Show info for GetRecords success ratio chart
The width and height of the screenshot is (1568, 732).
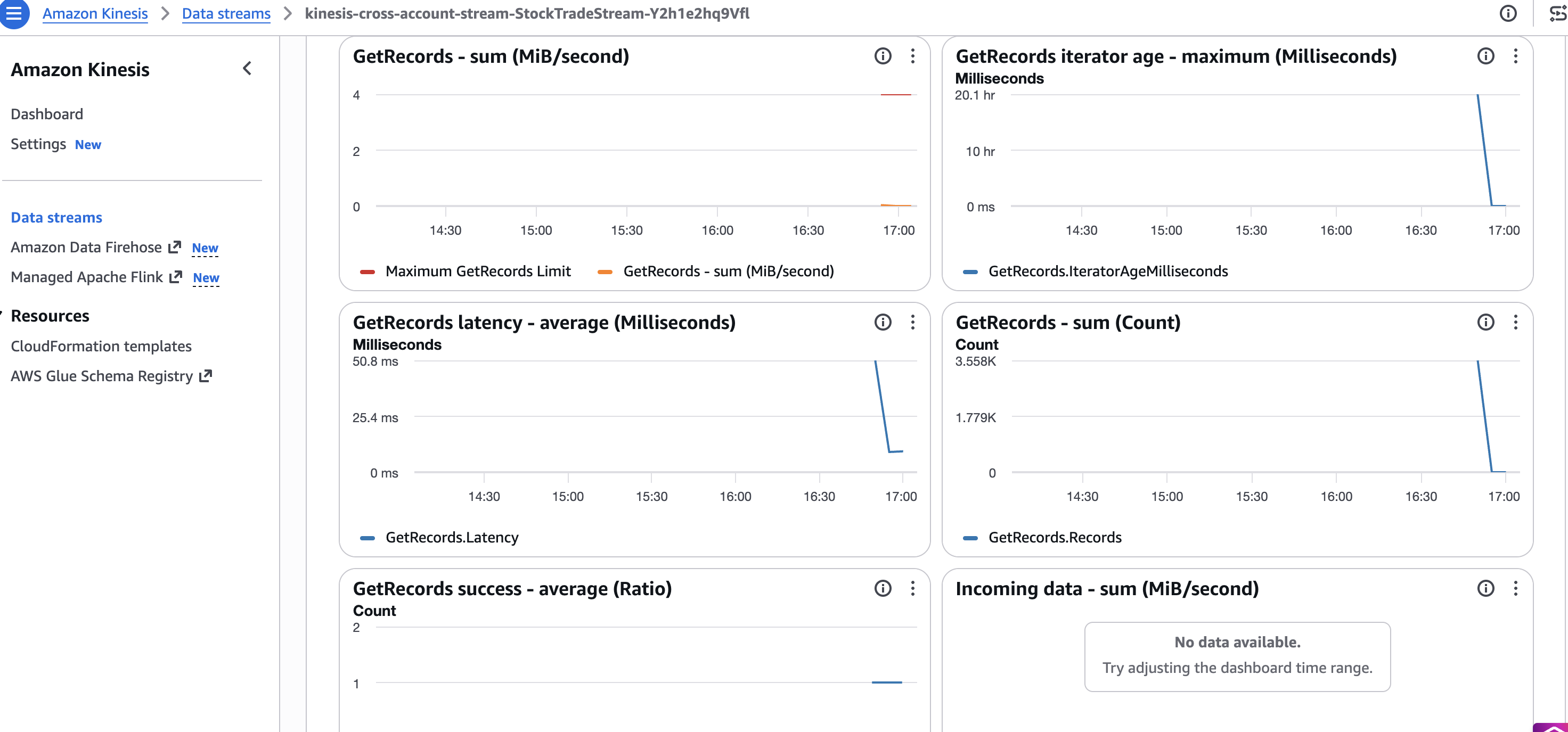pyautogui.click(x=883, y=588)
